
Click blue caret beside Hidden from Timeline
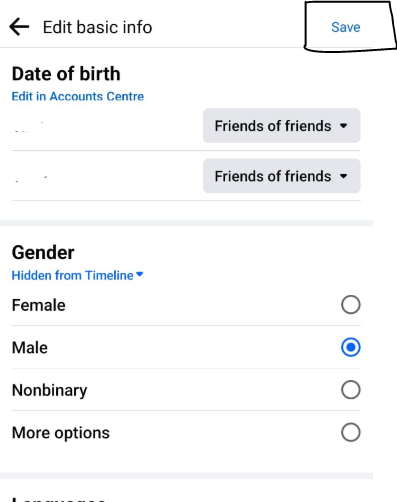(x=140, y=274)
